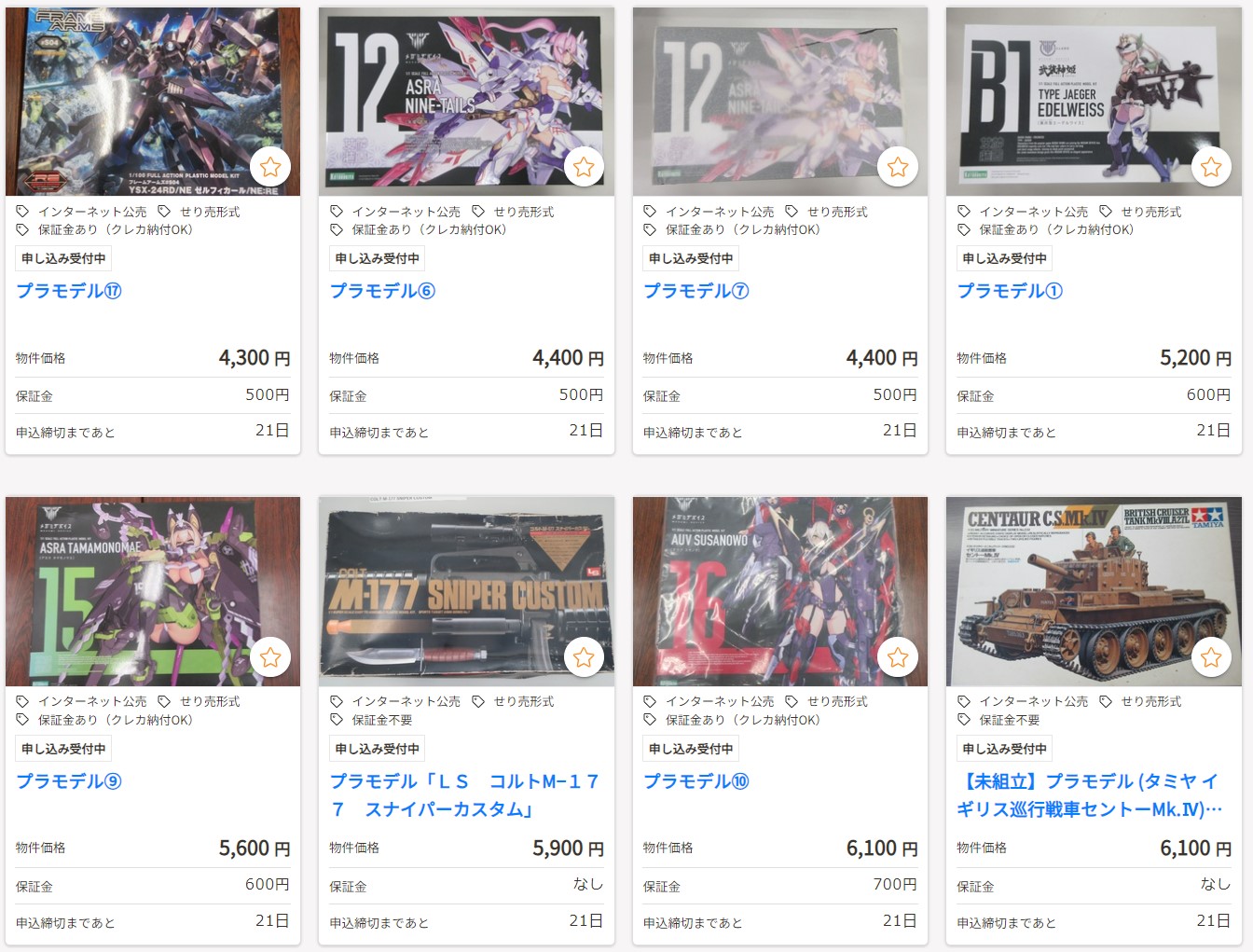The width and height of the screenshot is (1253, 952).
Task: Open the プラモデル① listing link
Action: pos(1010,291)
